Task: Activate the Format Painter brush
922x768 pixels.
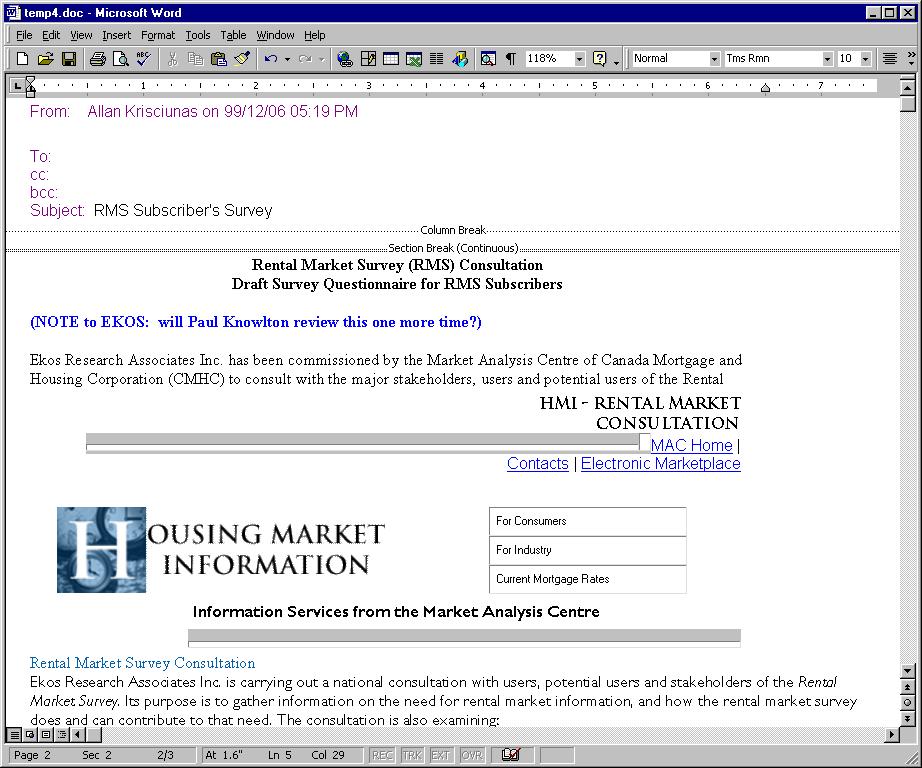Action: click(242, 59)
